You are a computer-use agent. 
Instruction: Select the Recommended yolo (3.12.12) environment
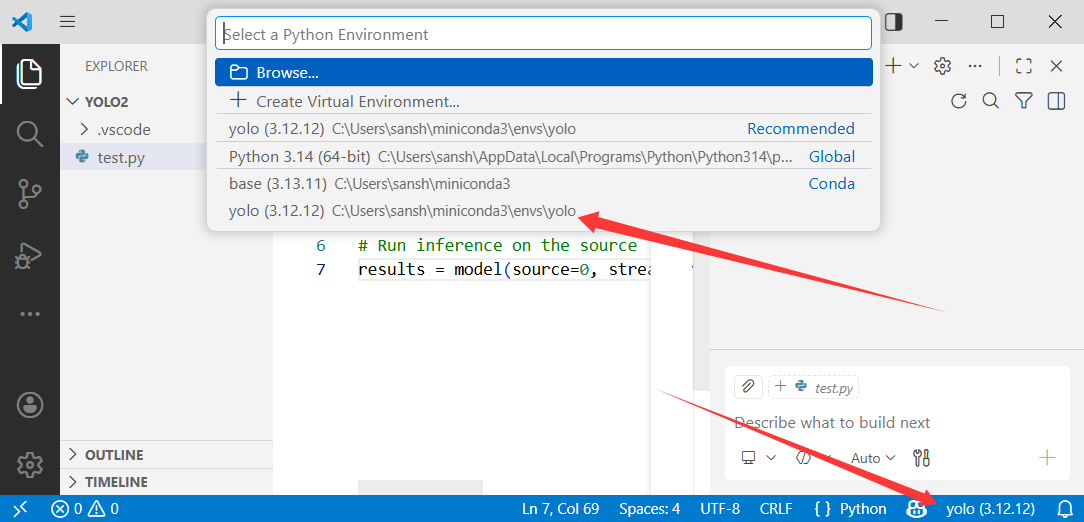pos(543,129)
